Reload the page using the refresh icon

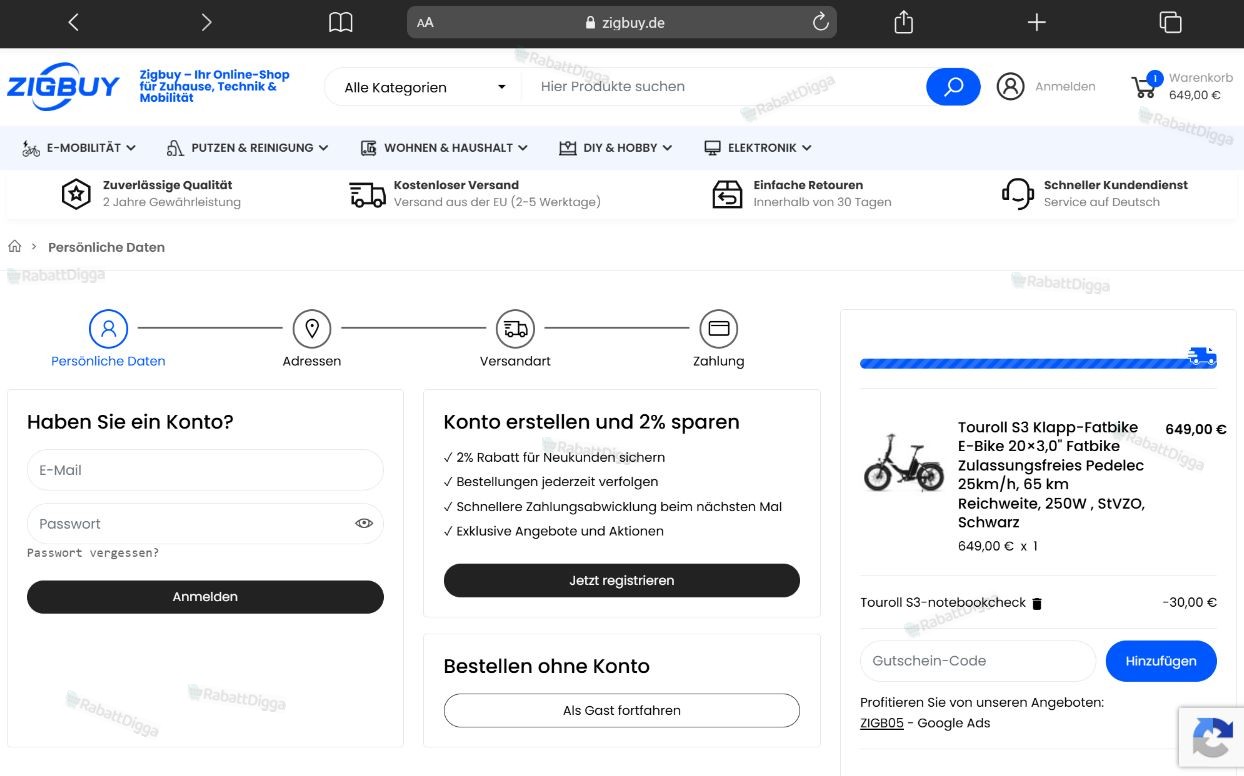[820, 22]
